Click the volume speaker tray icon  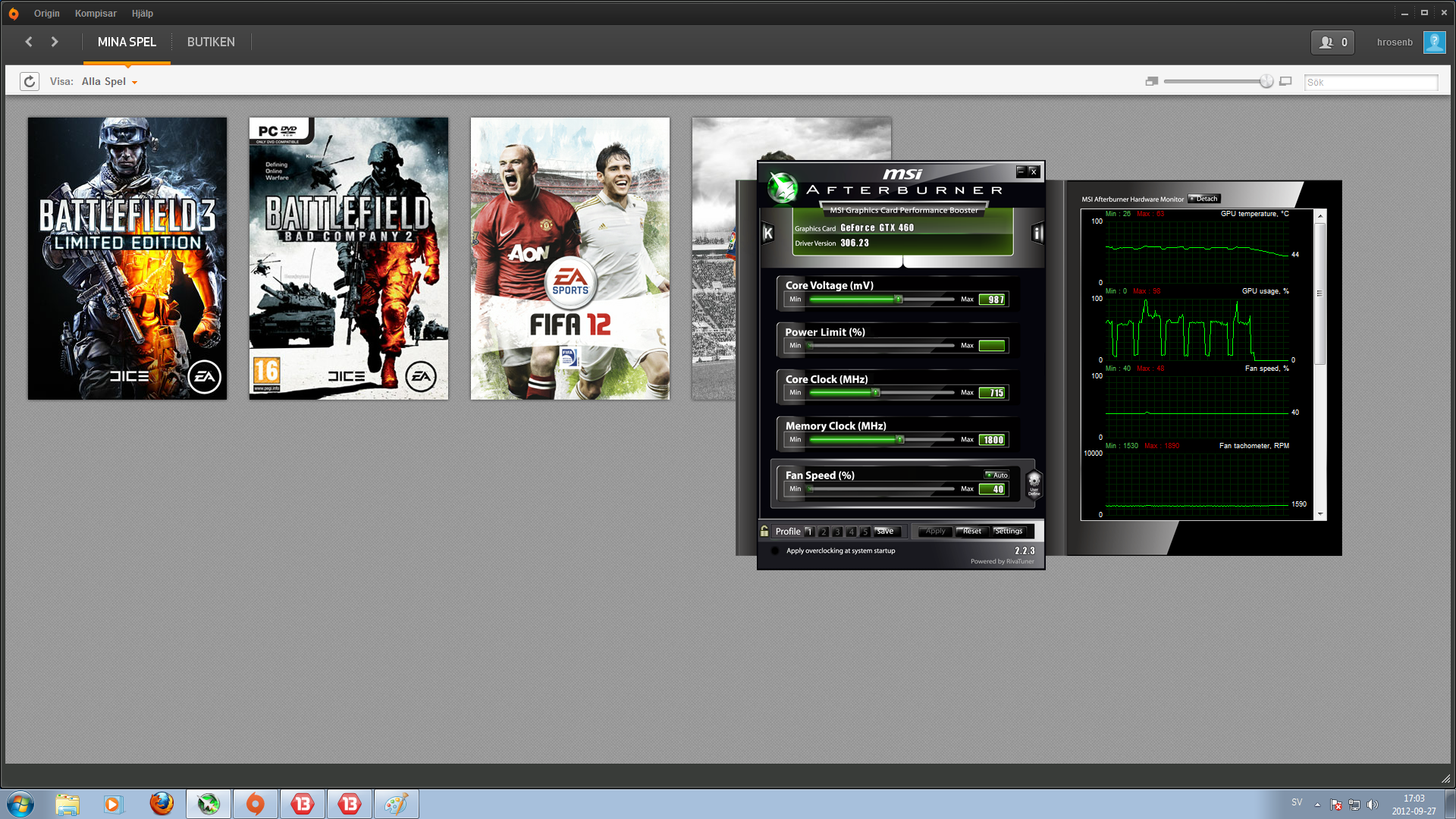(1373, 805)
